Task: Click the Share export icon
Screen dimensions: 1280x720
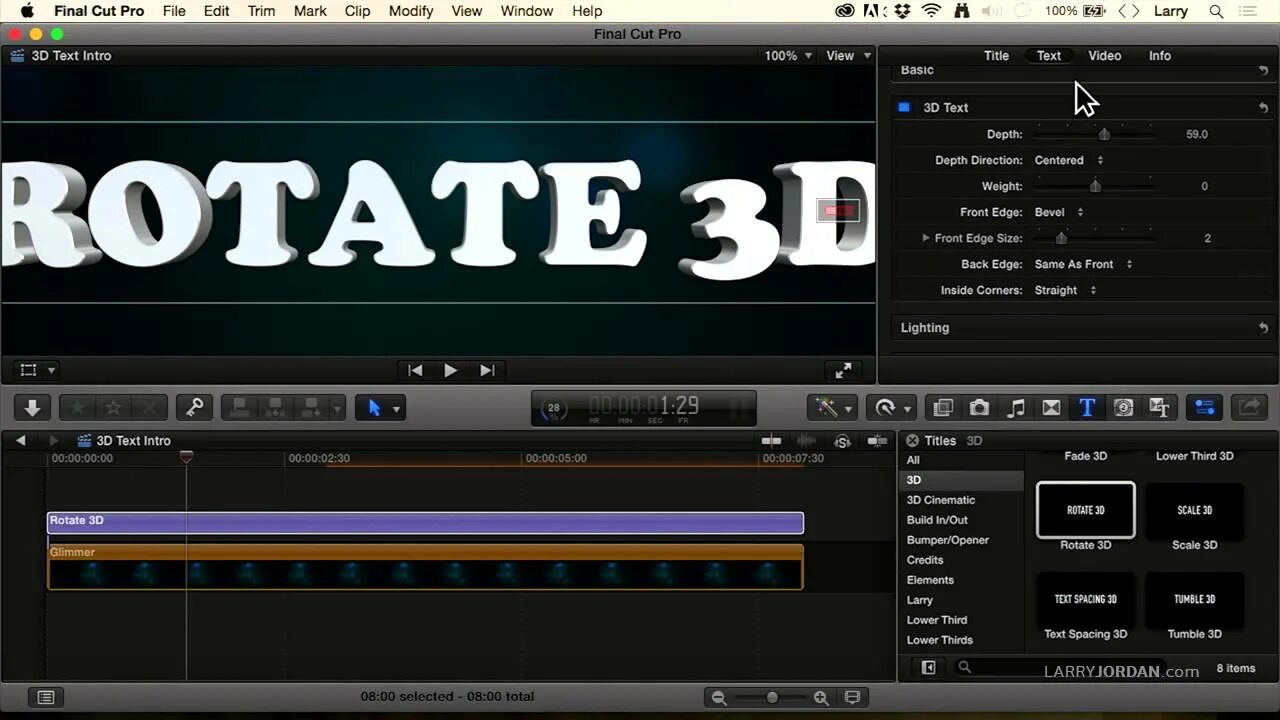Action: pos(1249,408)
